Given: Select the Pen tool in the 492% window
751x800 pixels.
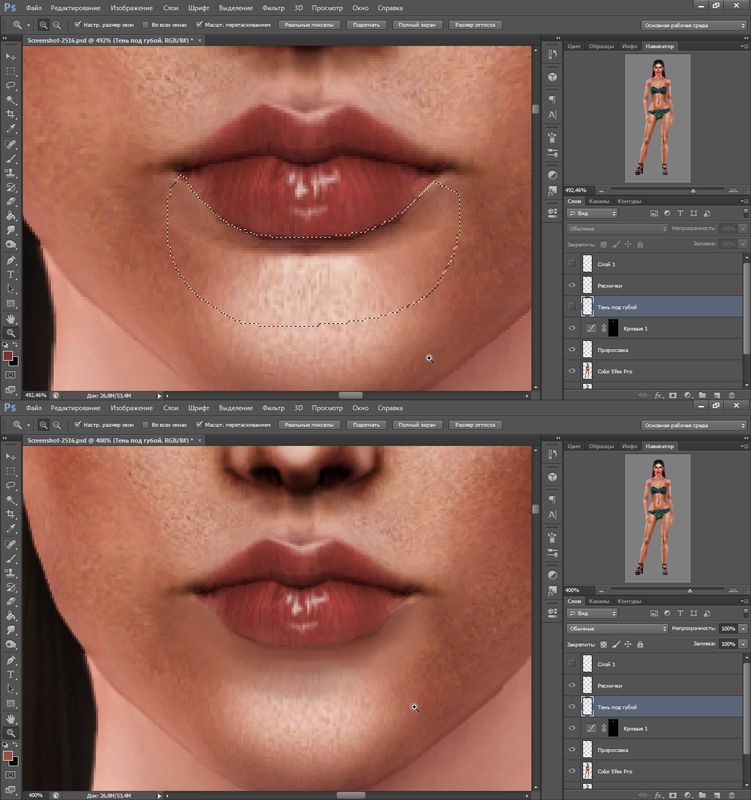Looking at the screenshot, I should point(11,260).
